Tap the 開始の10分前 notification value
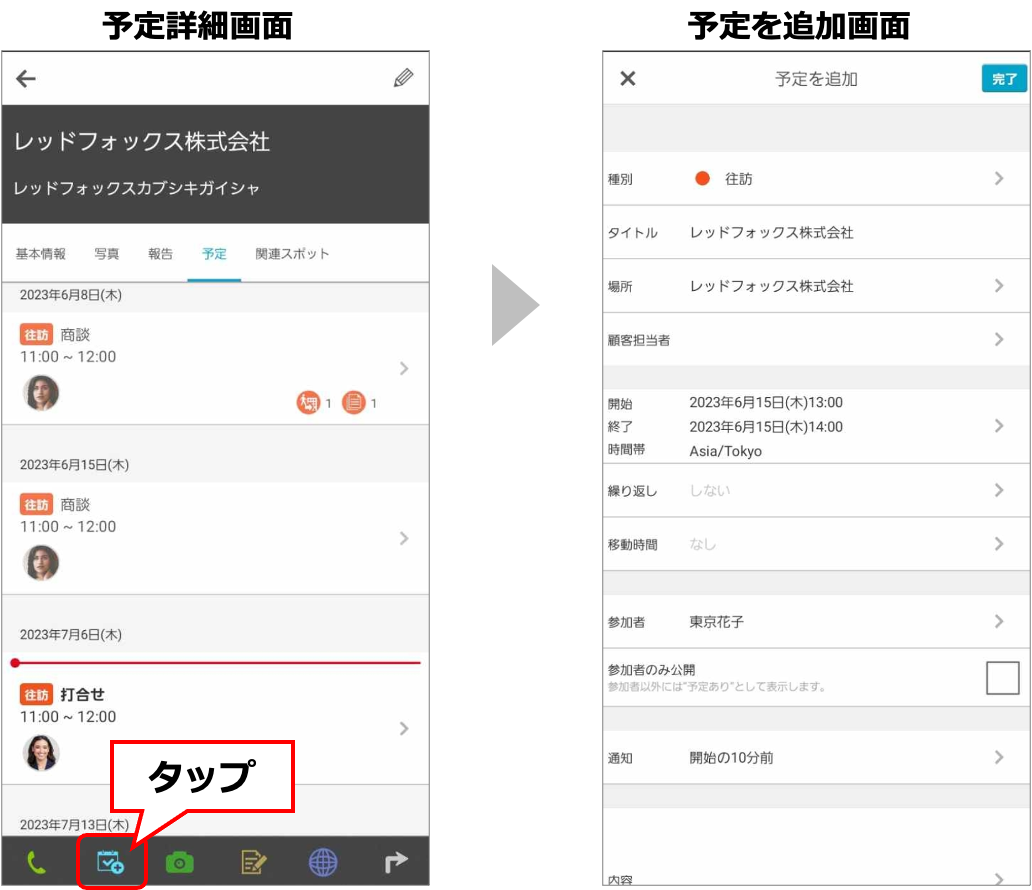Screen dimensions: 1032x890 [731, 758]
